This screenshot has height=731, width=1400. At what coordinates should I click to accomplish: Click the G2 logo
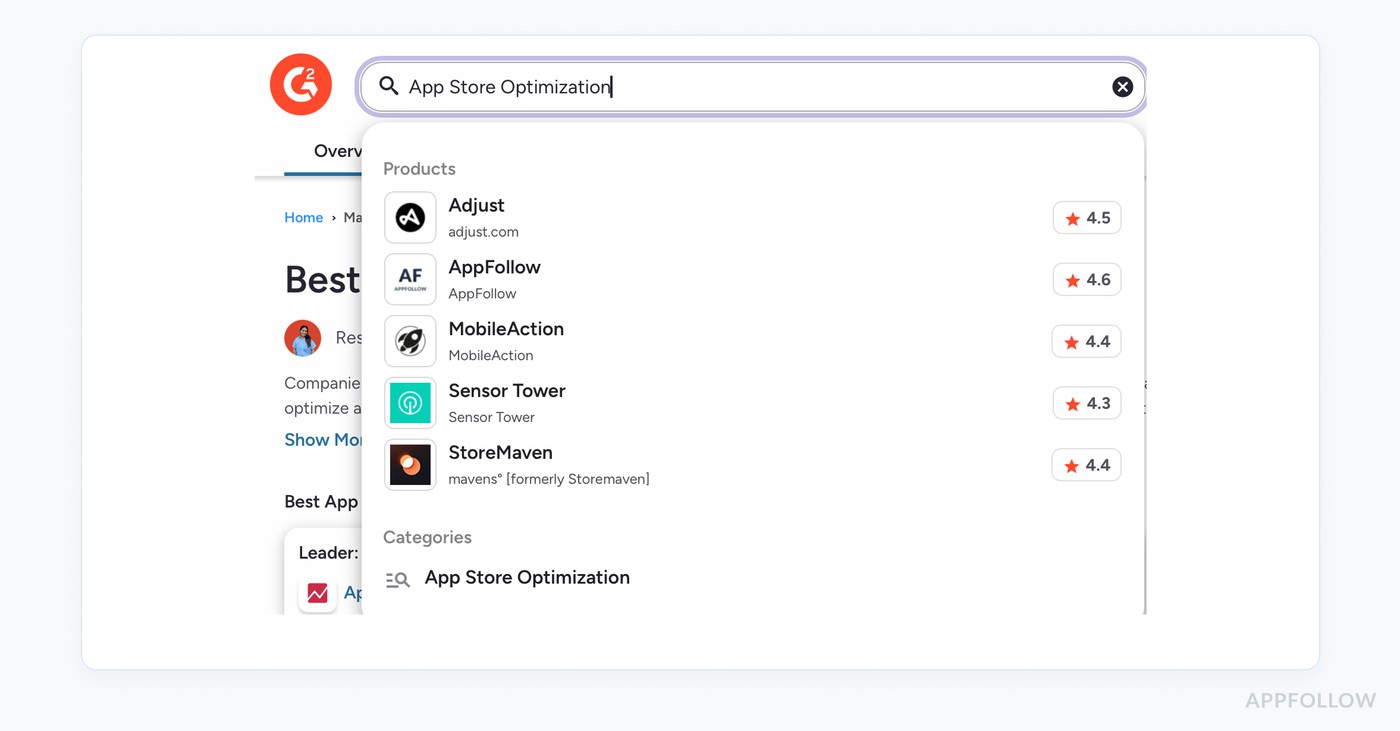click(x=301, y=85)
